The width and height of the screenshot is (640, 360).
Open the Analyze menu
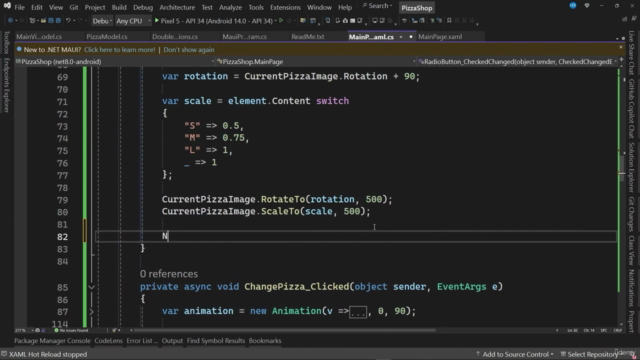tap(230, 7)
